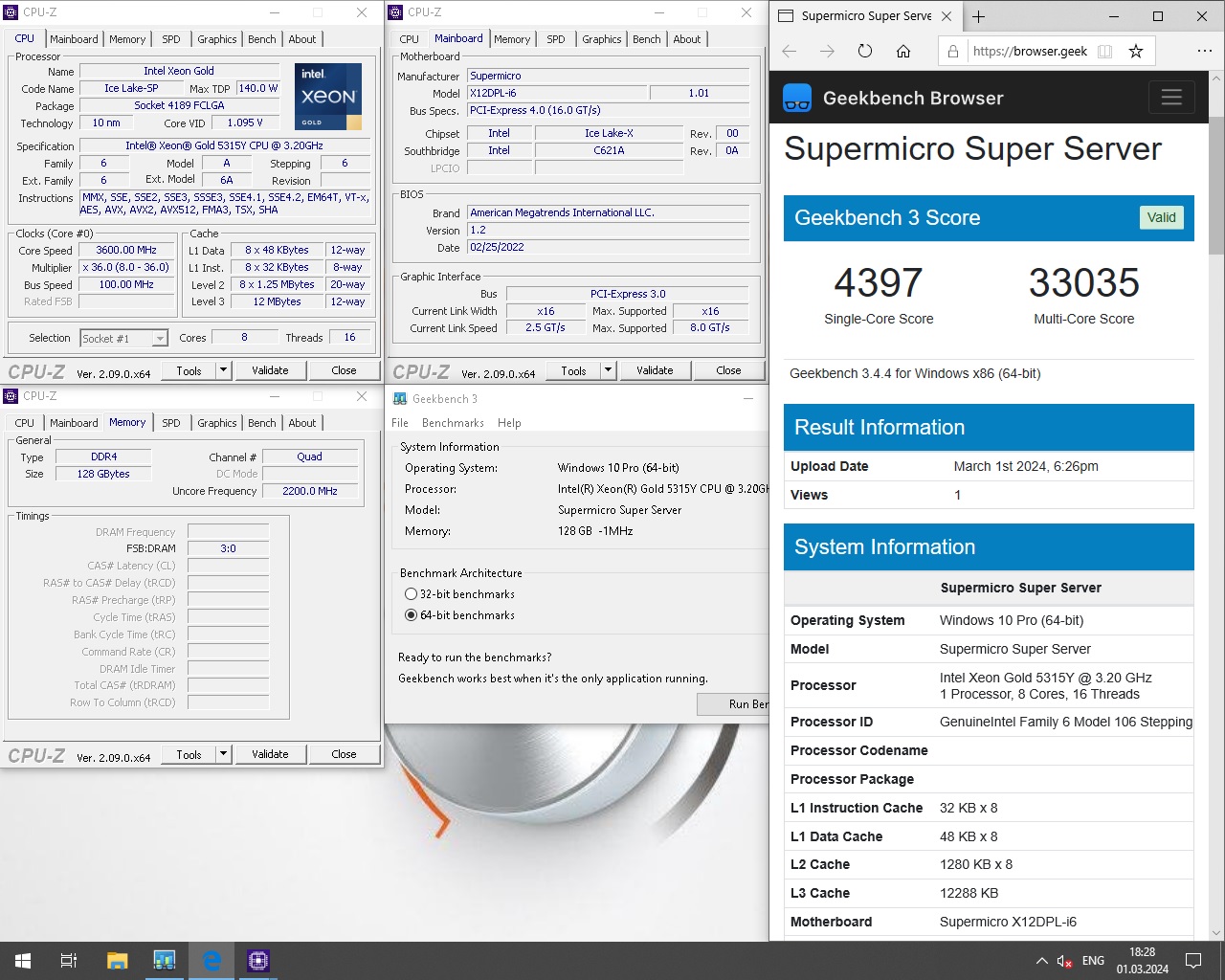
Task: Switch to the CPU-Z taskbar icon
Action: point(258,961)
